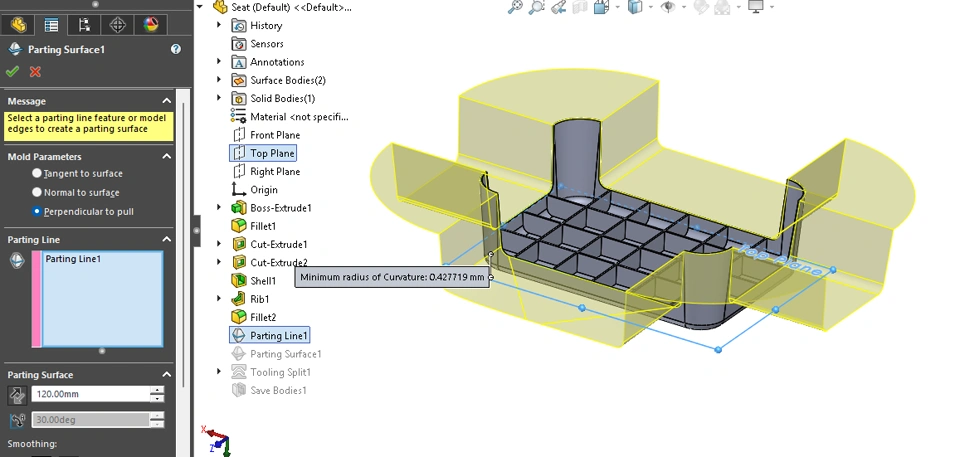
Task: Click the View Orientation cube icon
Action: (x=601, y=7)
